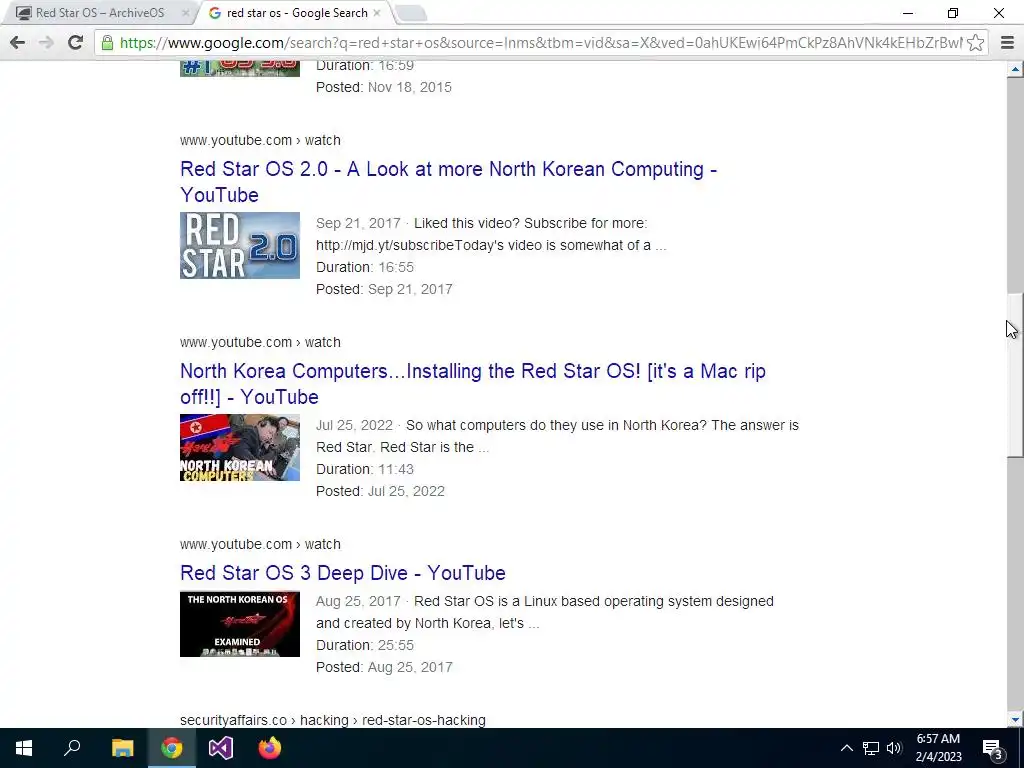The width and height of the screenshot is (1024, 768).
Task: Click the vertical scrollbar thumb
Action: coord(1015,376)
